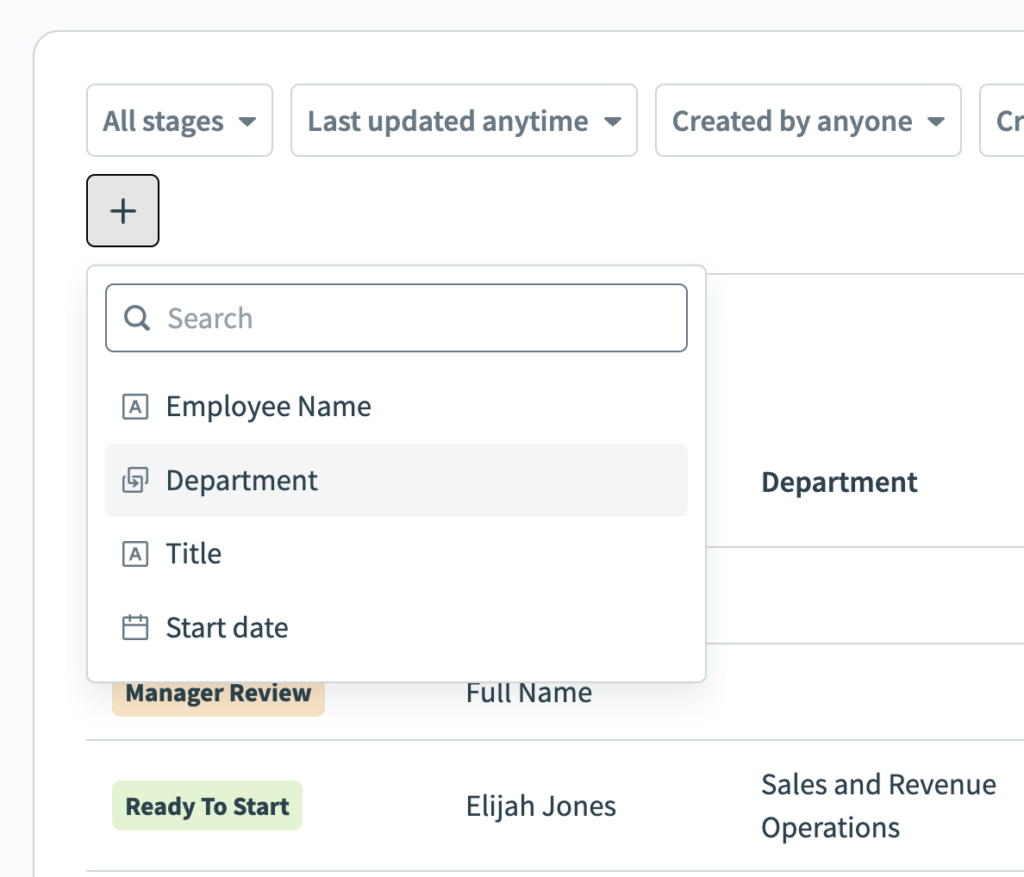Click the text-type icon beside Title
Image resolution: width=1024 pixels, height=877 pixels.
[x=135, y=554]
